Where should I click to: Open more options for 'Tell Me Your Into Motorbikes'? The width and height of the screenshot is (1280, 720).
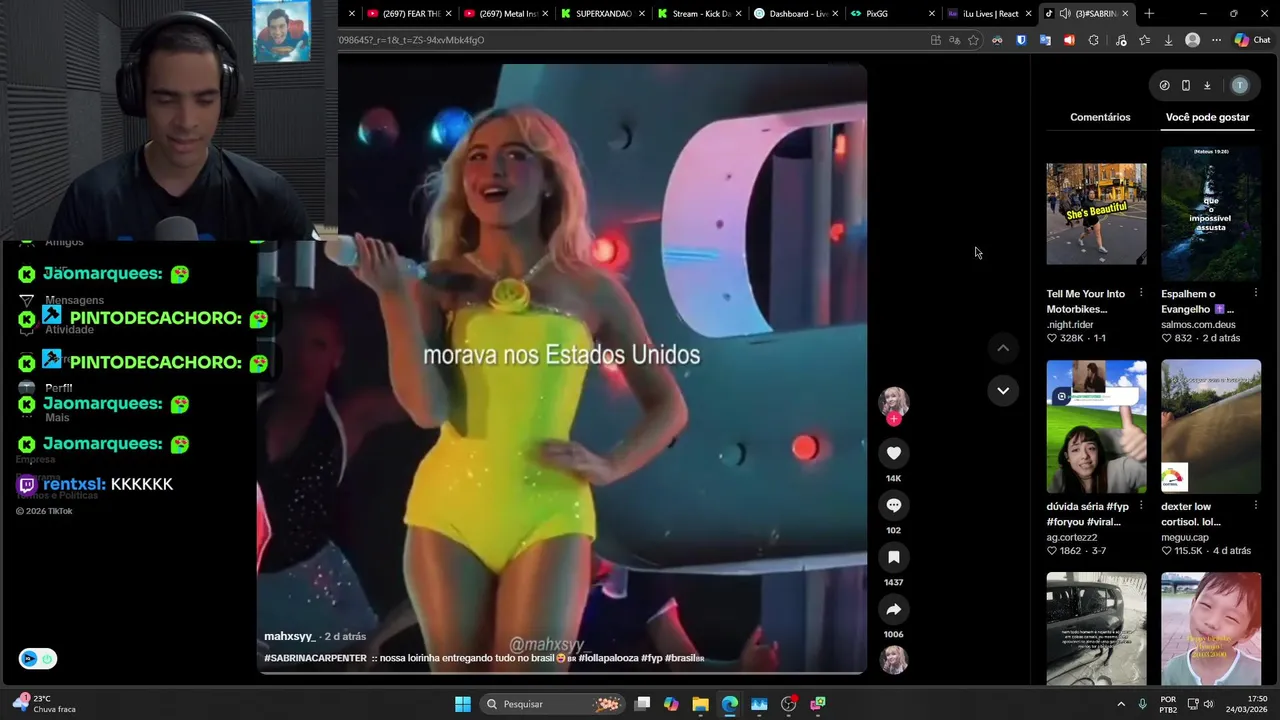tap(1141, 294)
